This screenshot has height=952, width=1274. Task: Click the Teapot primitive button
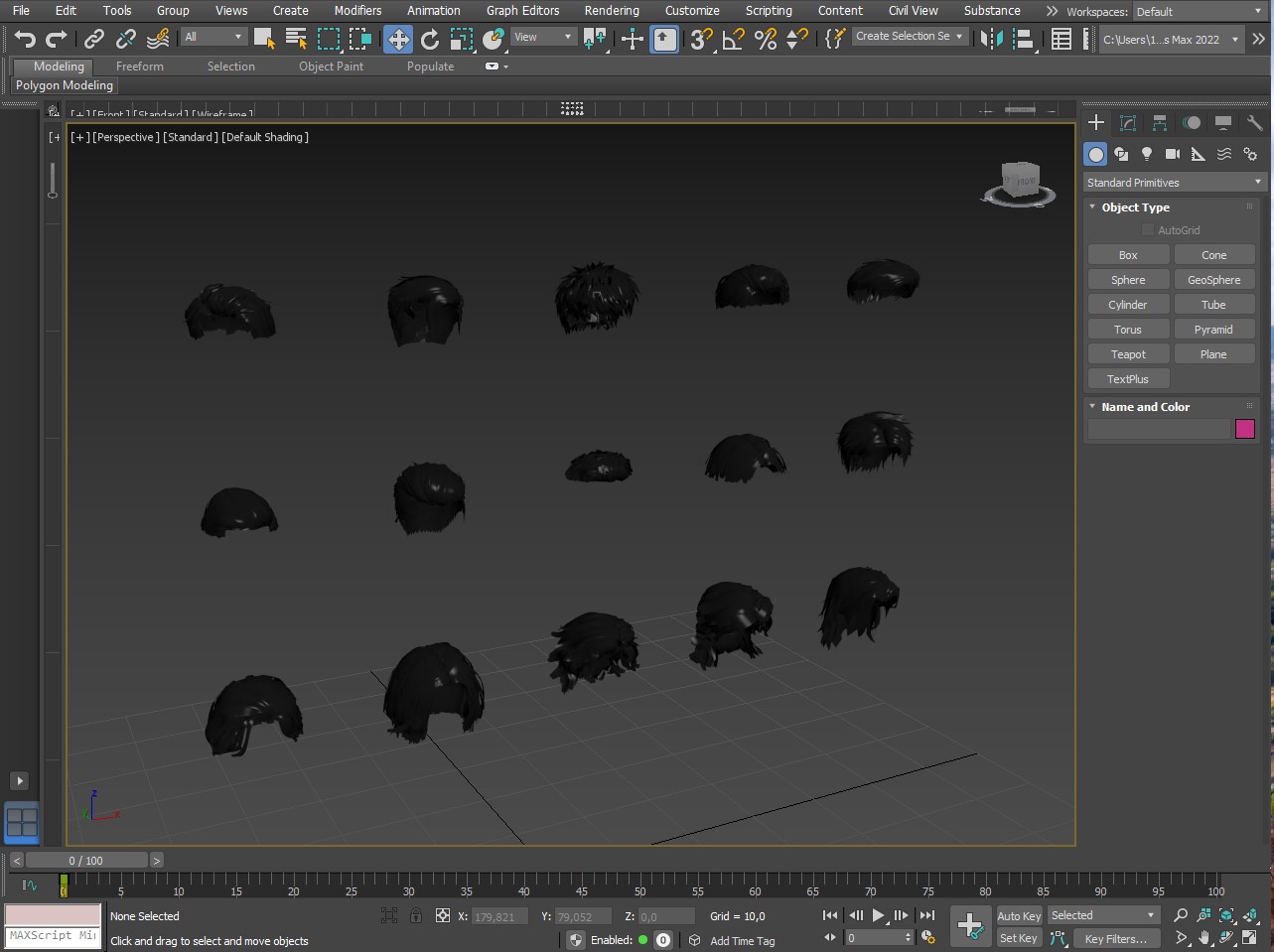pyautogui.click(x=1128, y=354)
